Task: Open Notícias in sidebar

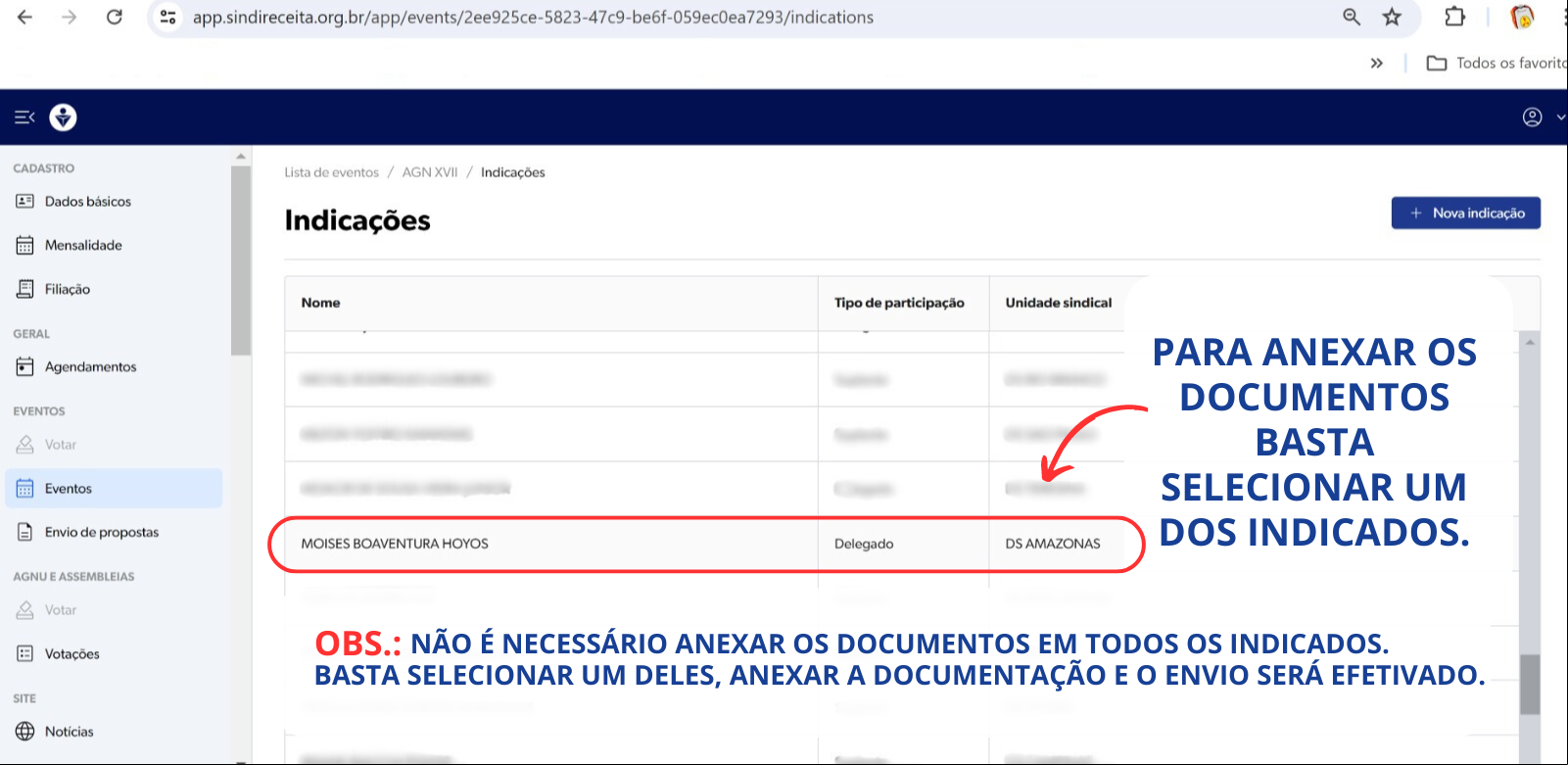Action: point(114,731)
